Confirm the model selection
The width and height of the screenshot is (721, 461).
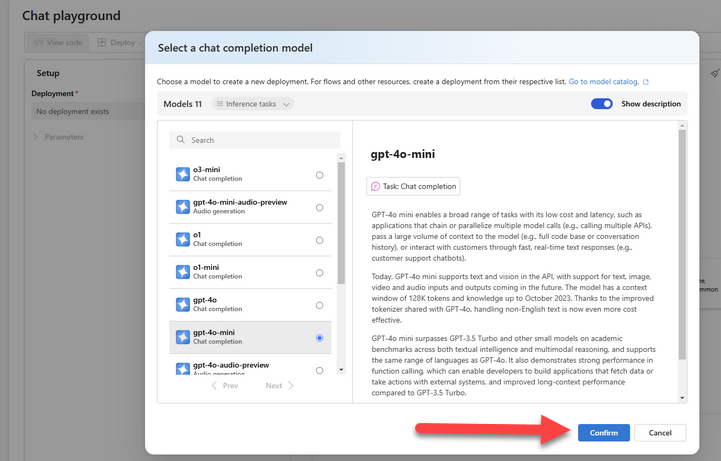[604, 433]
